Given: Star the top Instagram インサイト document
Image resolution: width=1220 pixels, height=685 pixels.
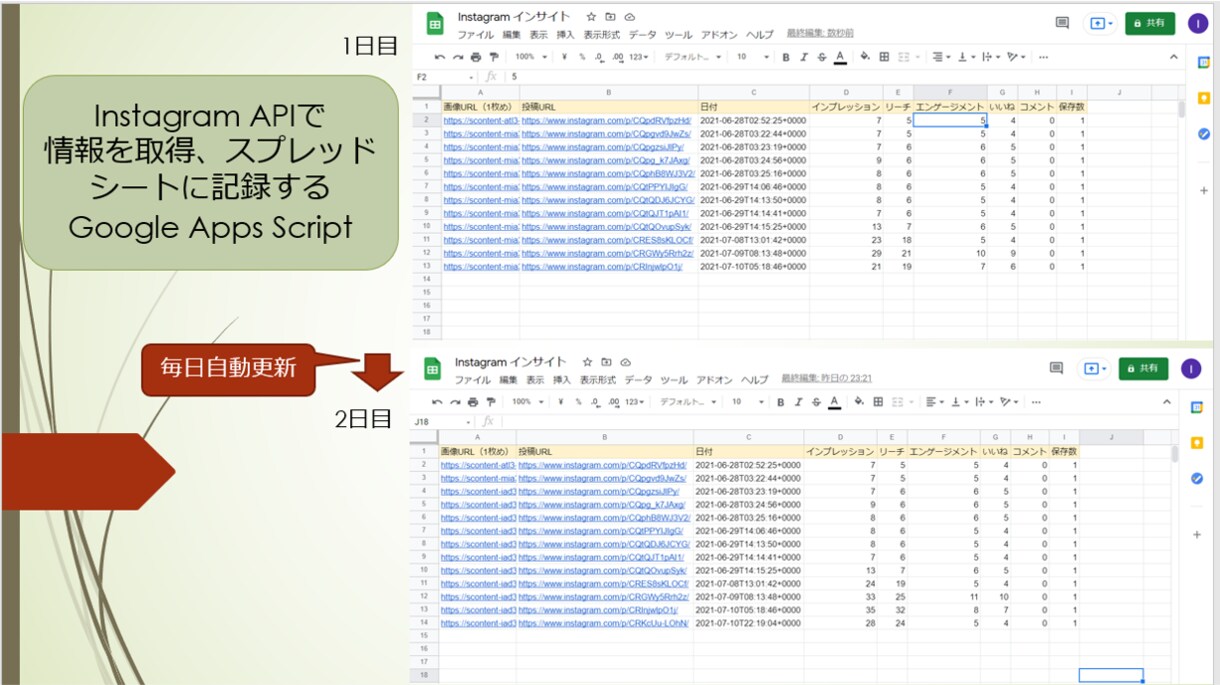Looking at the screenshot, I should click(x=591, y=17).
